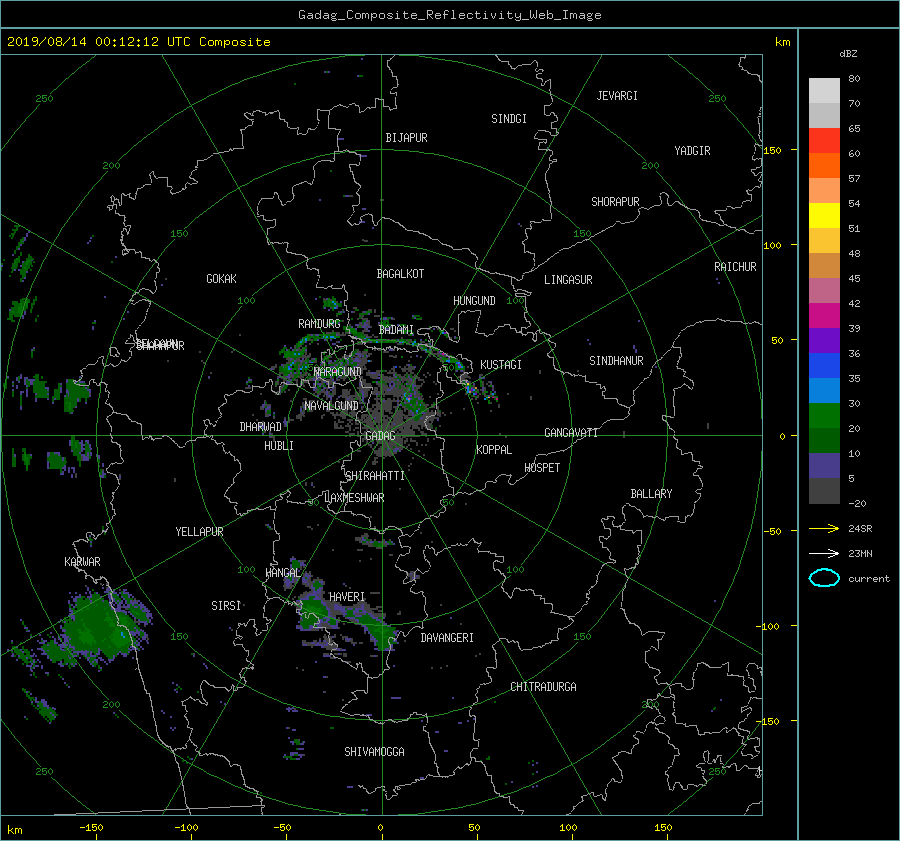The width and height of the screenshot is (900, 841).
Task: Click the GANGAVATI city label
Action: 571,433
